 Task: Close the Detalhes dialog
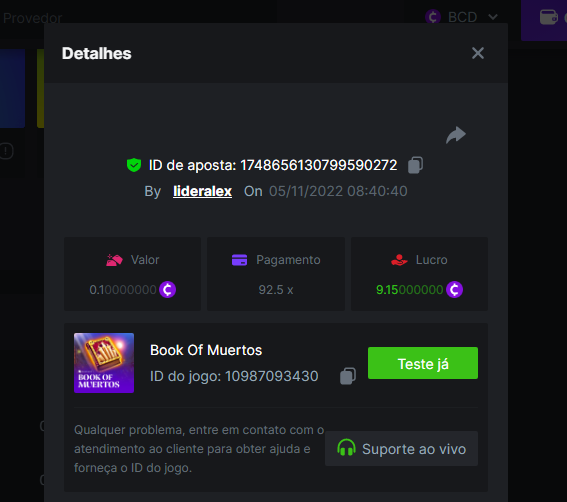coord(478,53)
